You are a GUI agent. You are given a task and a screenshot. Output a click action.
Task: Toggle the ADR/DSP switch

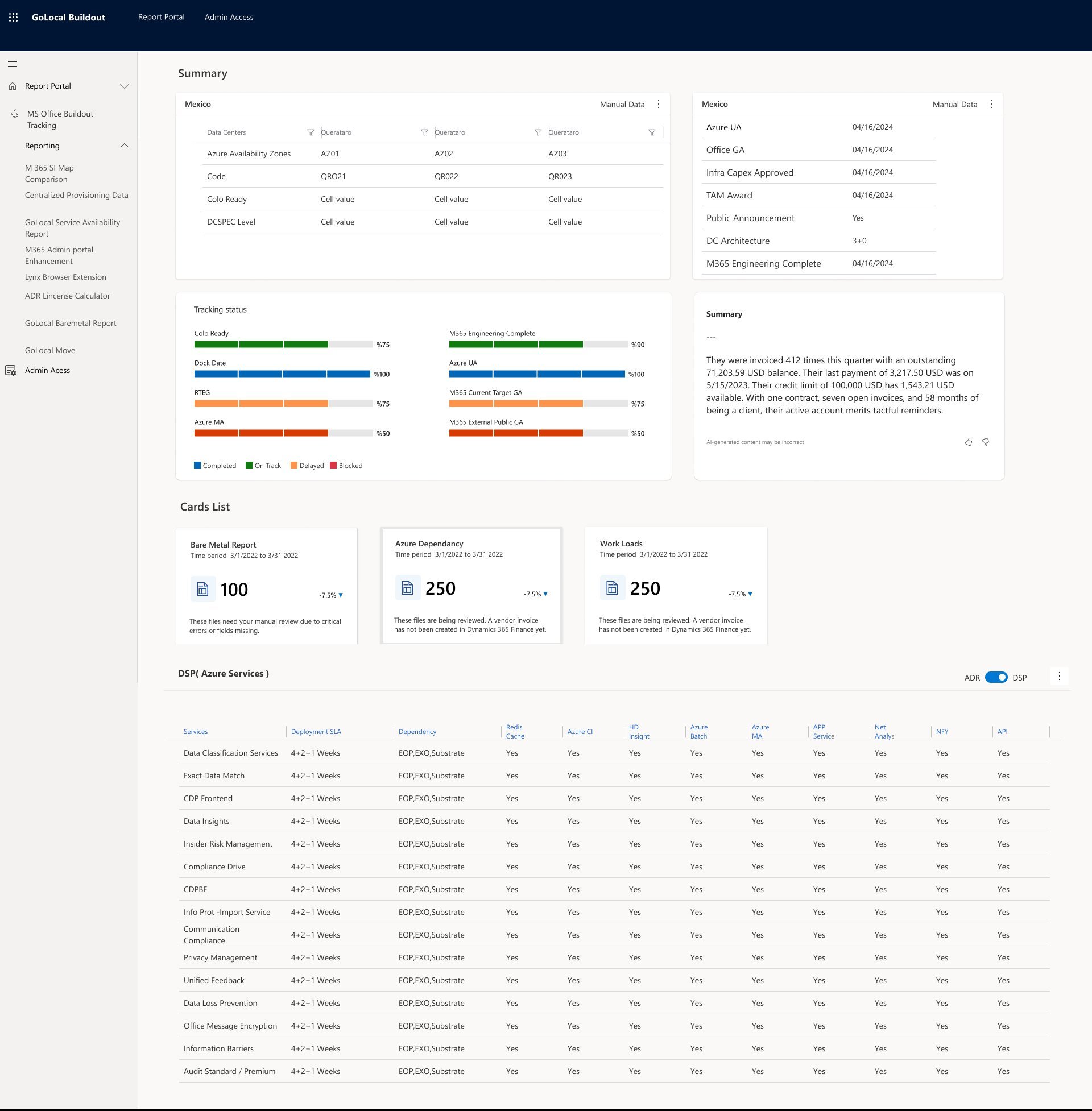996,678
